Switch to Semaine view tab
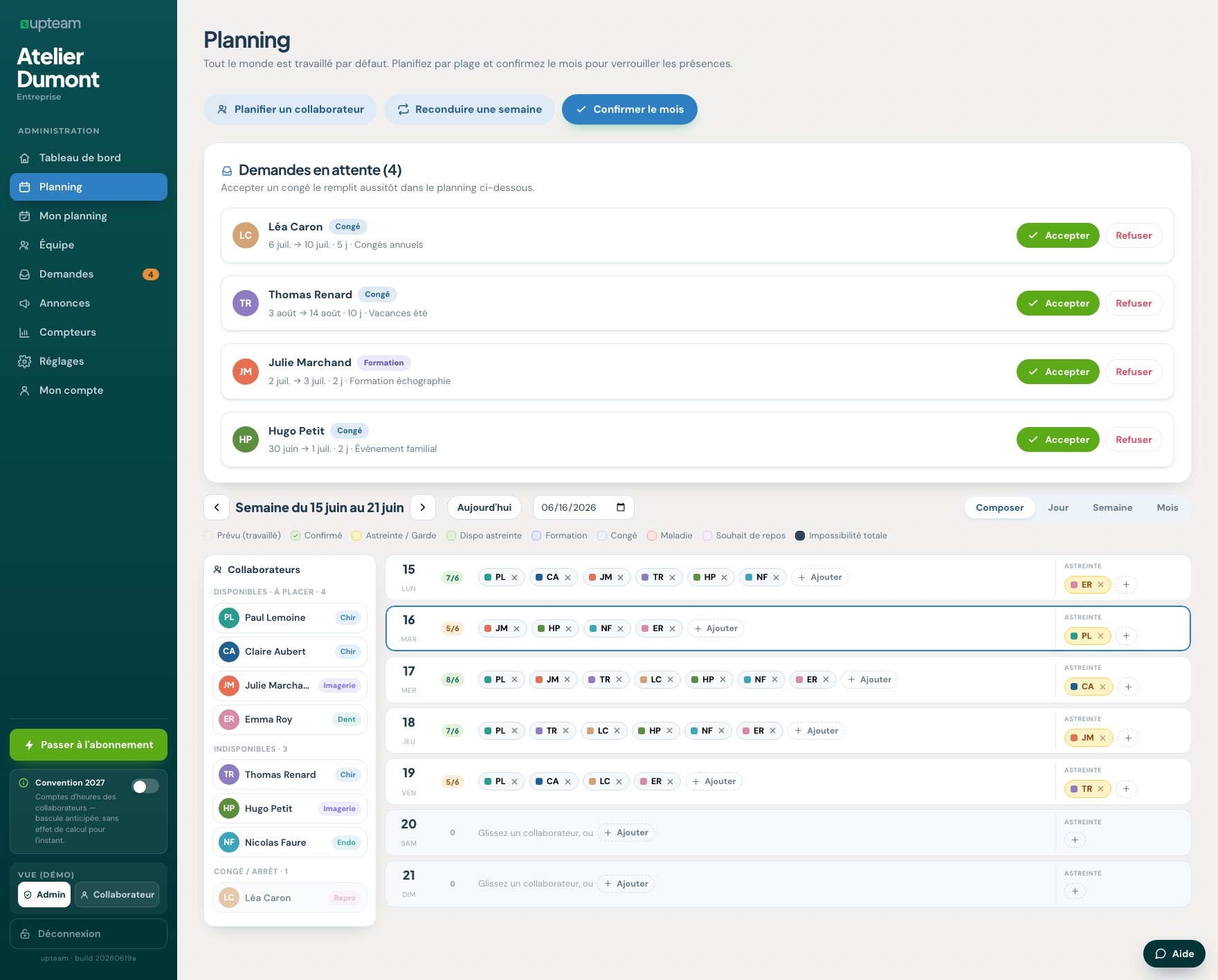 (1112, 507)
